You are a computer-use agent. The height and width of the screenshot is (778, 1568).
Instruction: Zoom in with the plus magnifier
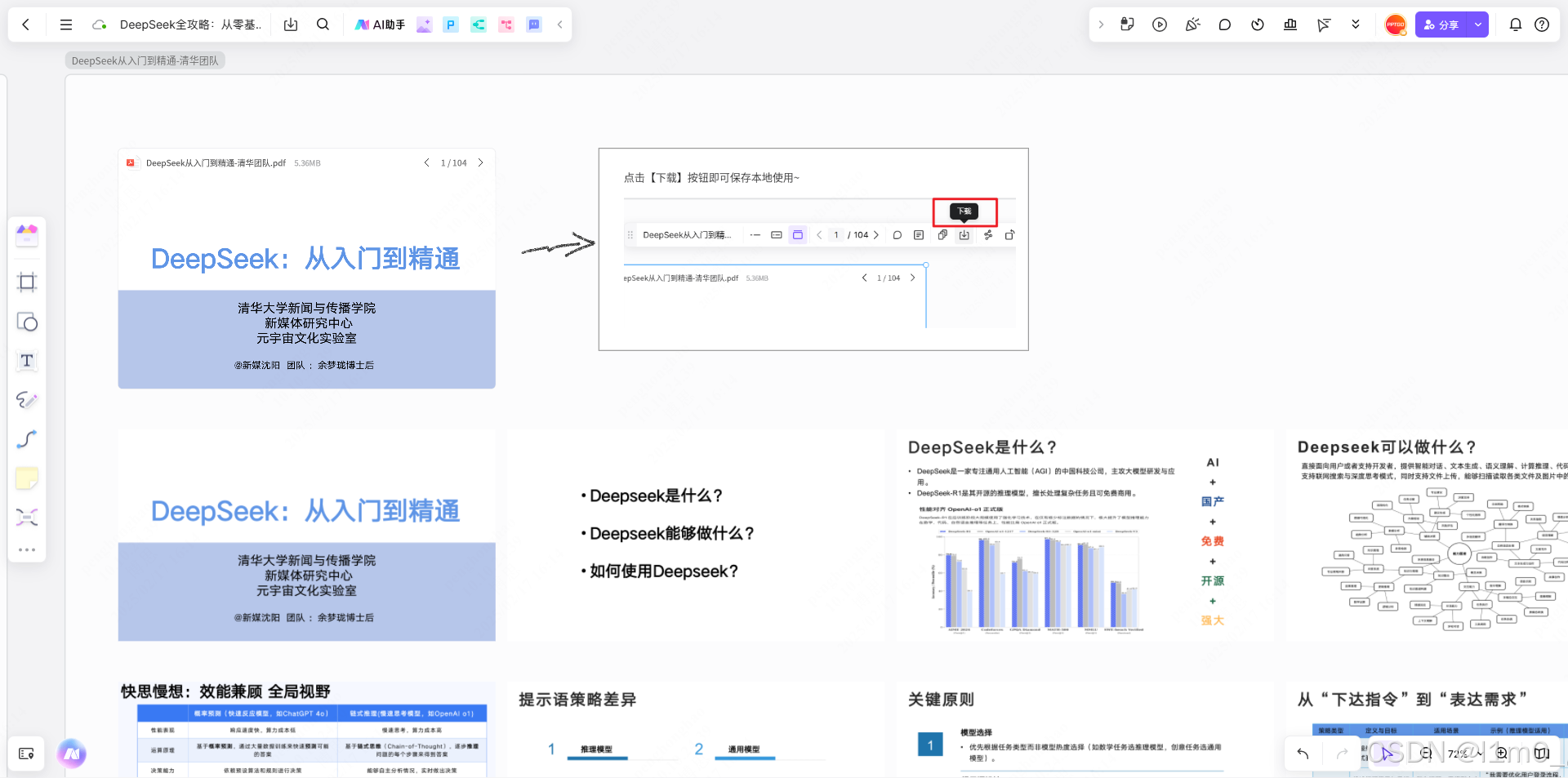click(x=1502, y=754)
